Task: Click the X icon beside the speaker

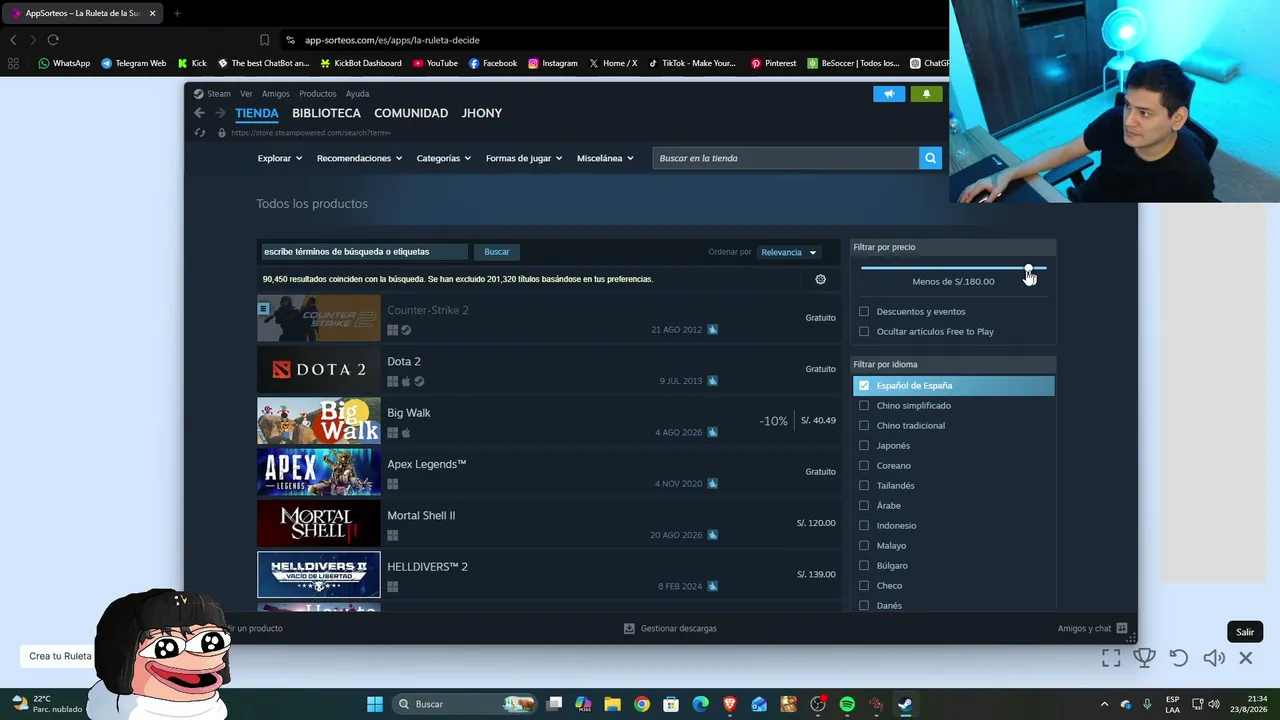Action: [1246, 658]
